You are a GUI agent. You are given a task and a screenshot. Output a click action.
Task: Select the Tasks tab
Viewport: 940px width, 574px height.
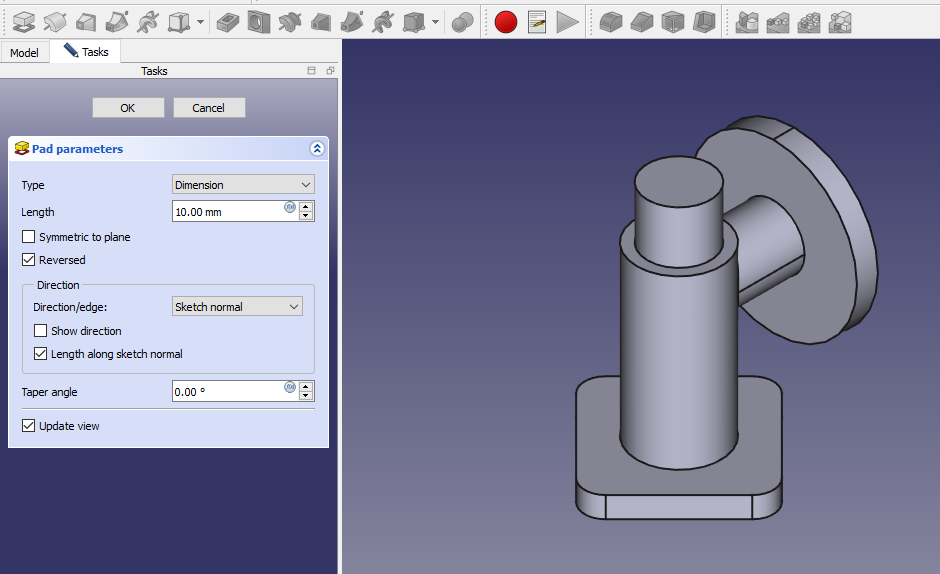tap(86, 52)
